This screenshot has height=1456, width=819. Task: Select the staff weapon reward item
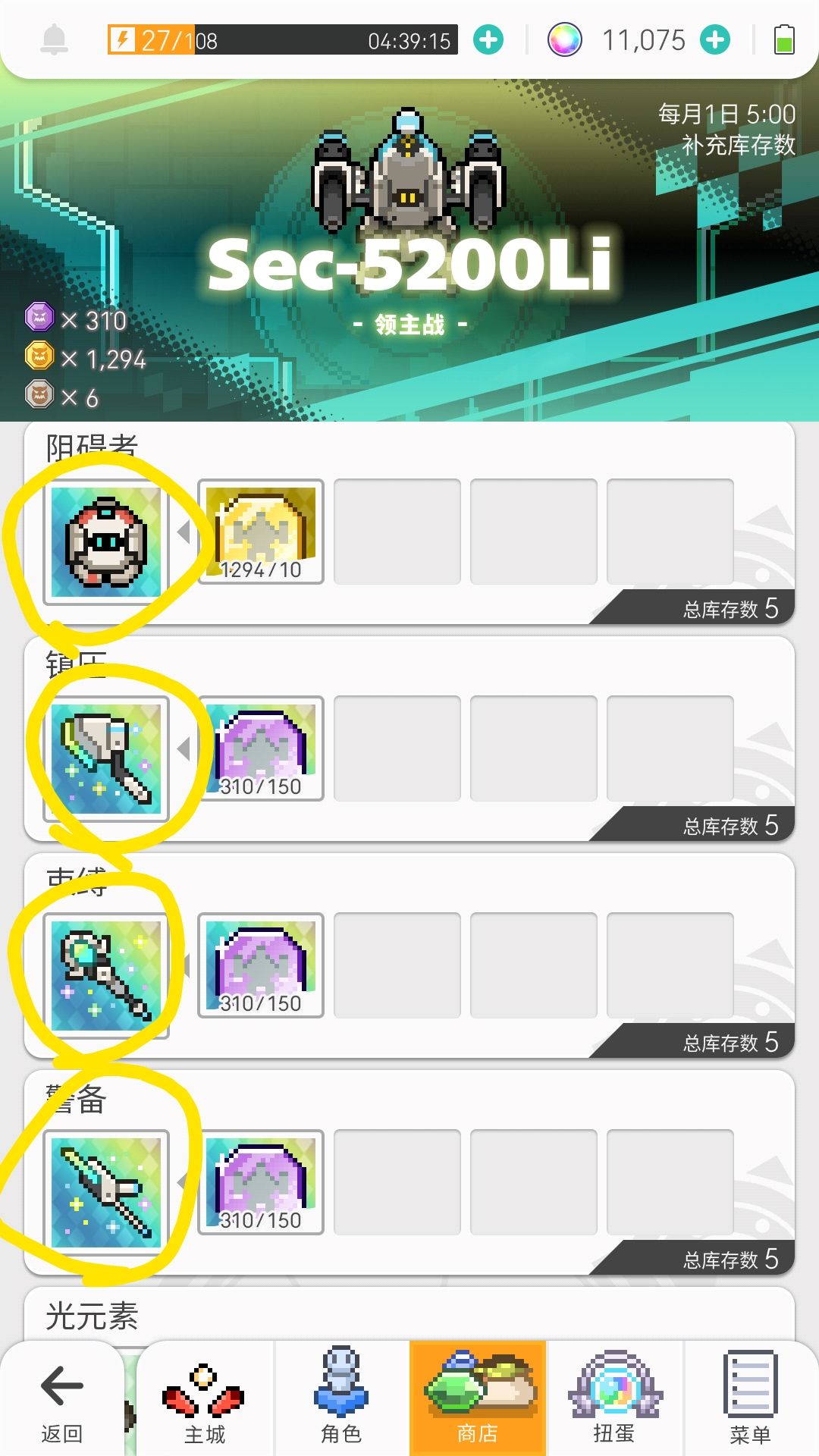click(106, 976)
